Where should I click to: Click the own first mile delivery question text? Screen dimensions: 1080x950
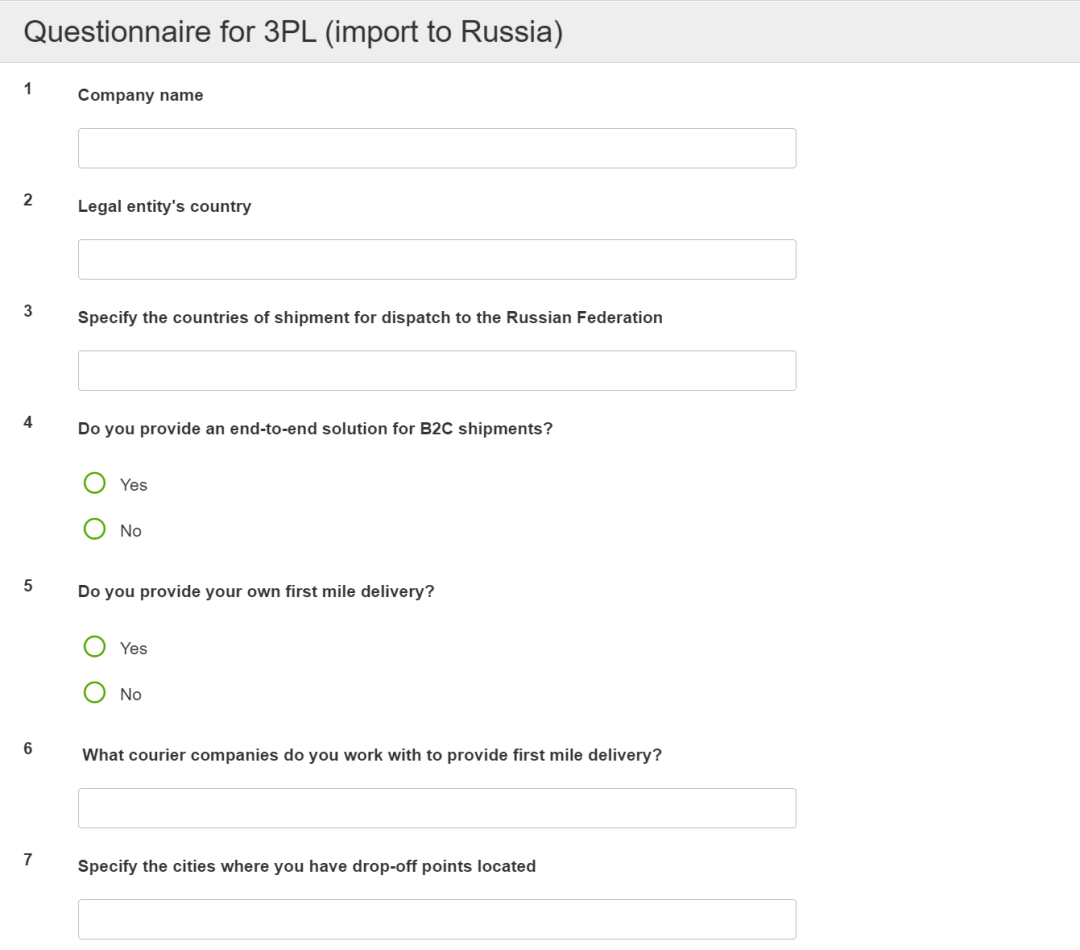pos(256,591)
